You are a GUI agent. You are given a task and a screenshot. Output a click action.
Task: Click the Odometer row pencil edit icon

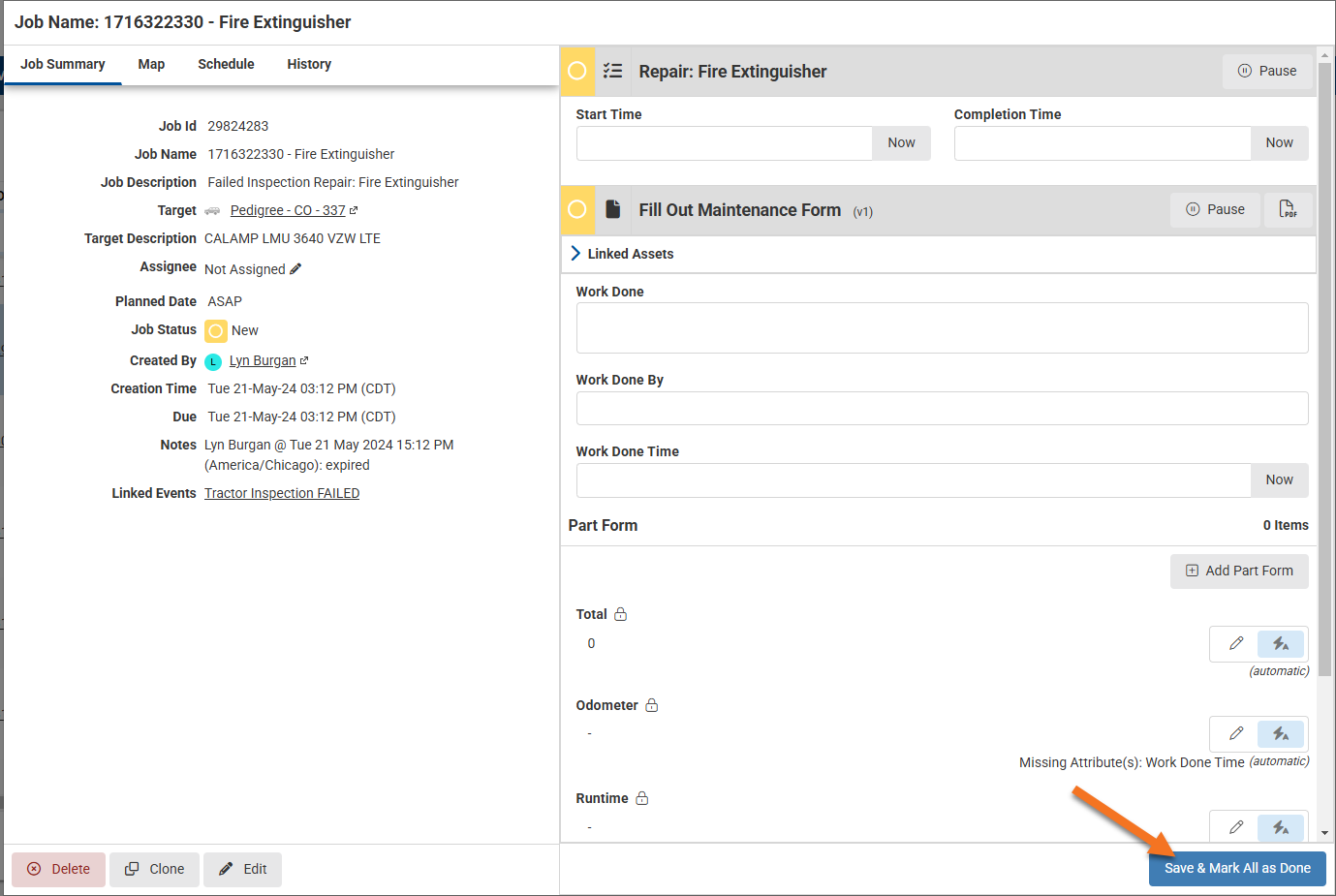(1235, 733)
